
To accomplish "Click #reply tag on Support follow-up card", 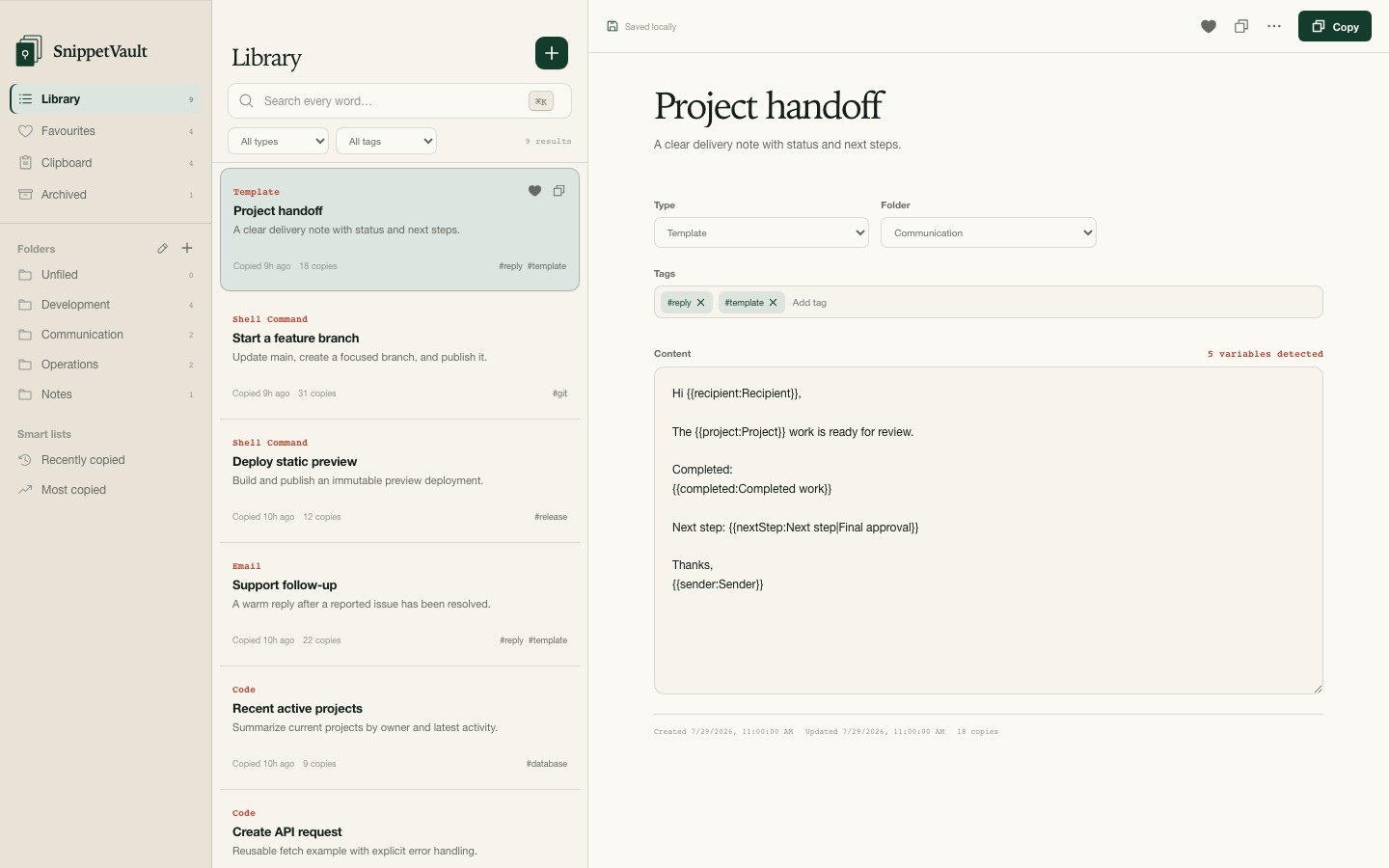I will coord(511,640).
